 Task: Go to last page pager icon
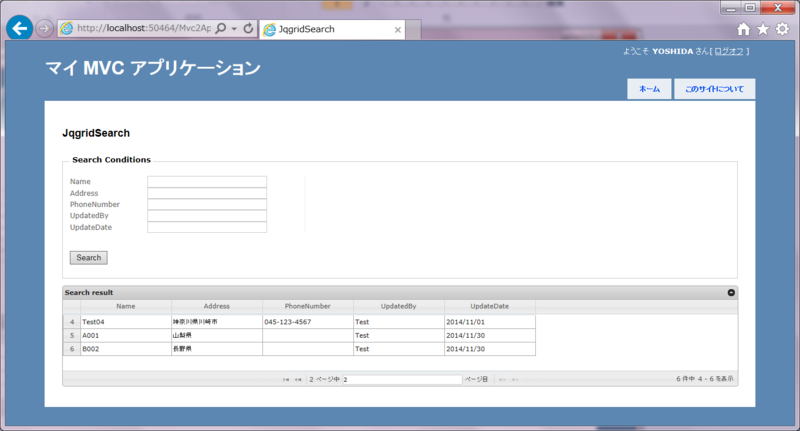tap(515, 379)
